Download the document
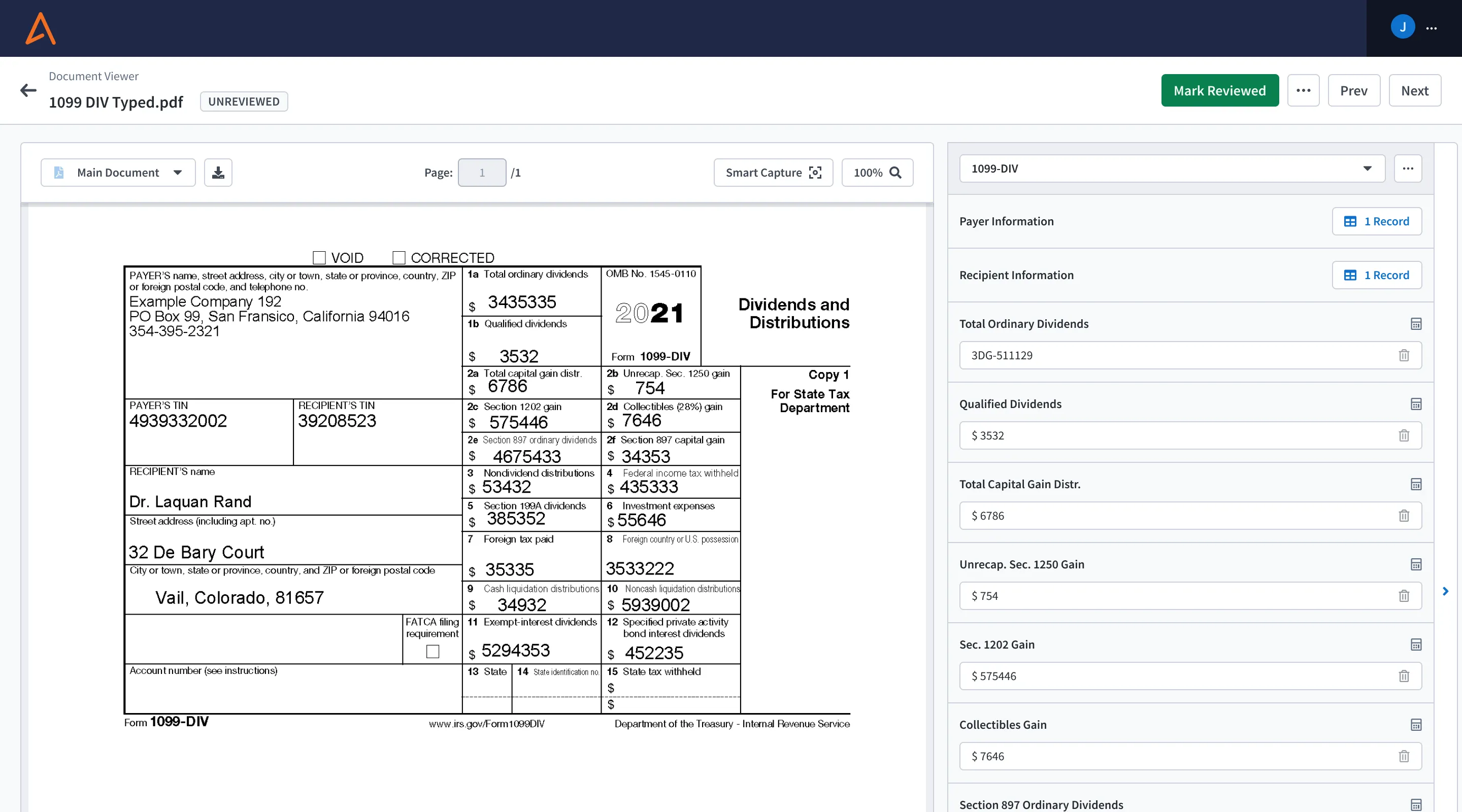This screenshot has width=1462, height=812. pos(218,173)
